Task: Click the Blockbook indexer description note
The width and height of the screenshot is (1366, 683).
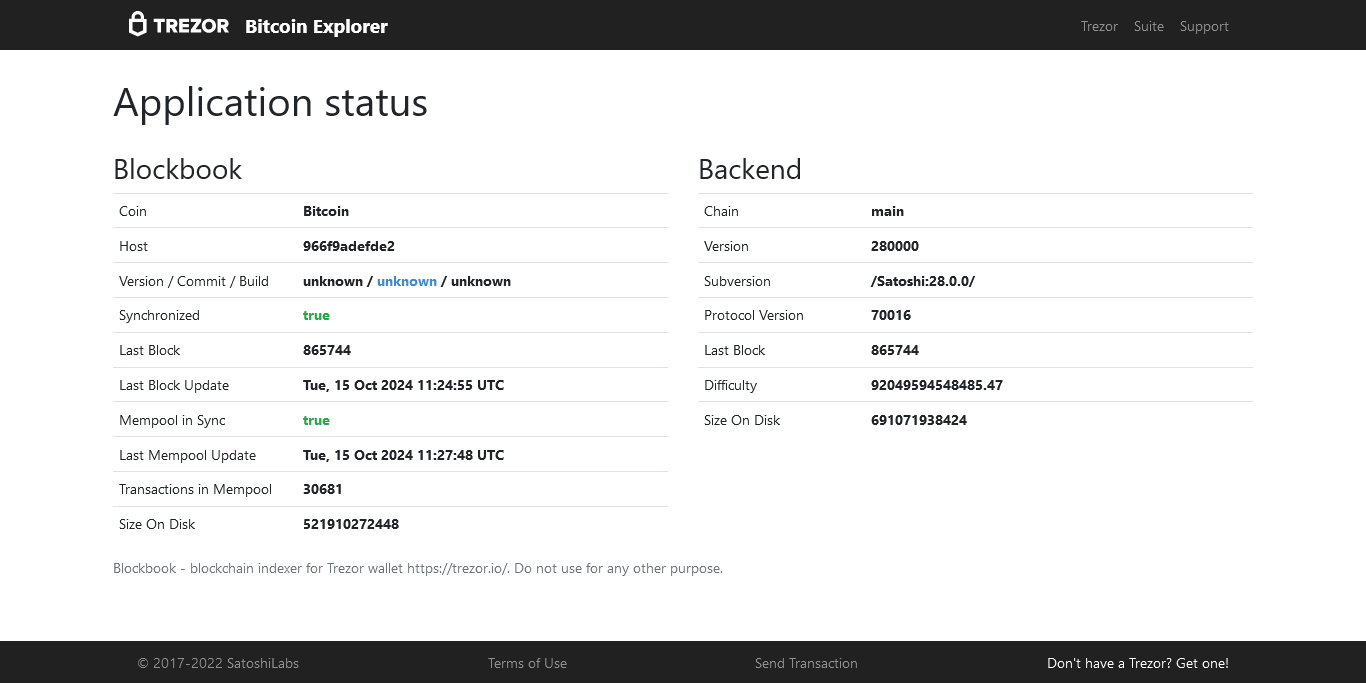Action: click(418, 568)
